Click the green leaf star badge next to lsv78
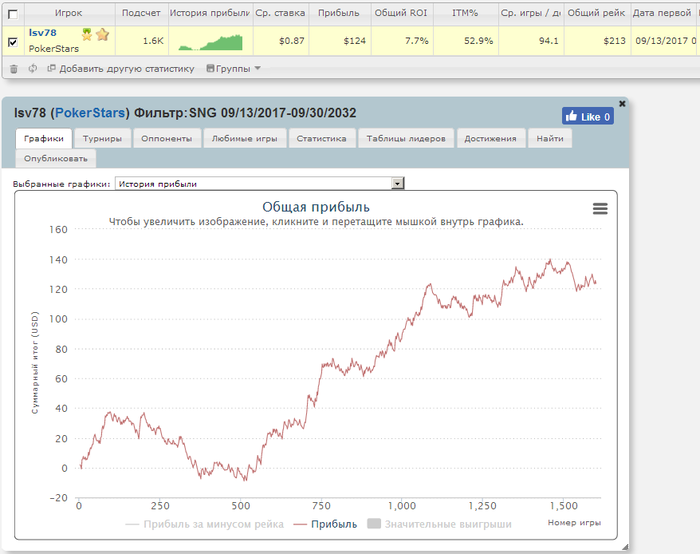Viewport: 700px width, 554px height. point(87,34)
